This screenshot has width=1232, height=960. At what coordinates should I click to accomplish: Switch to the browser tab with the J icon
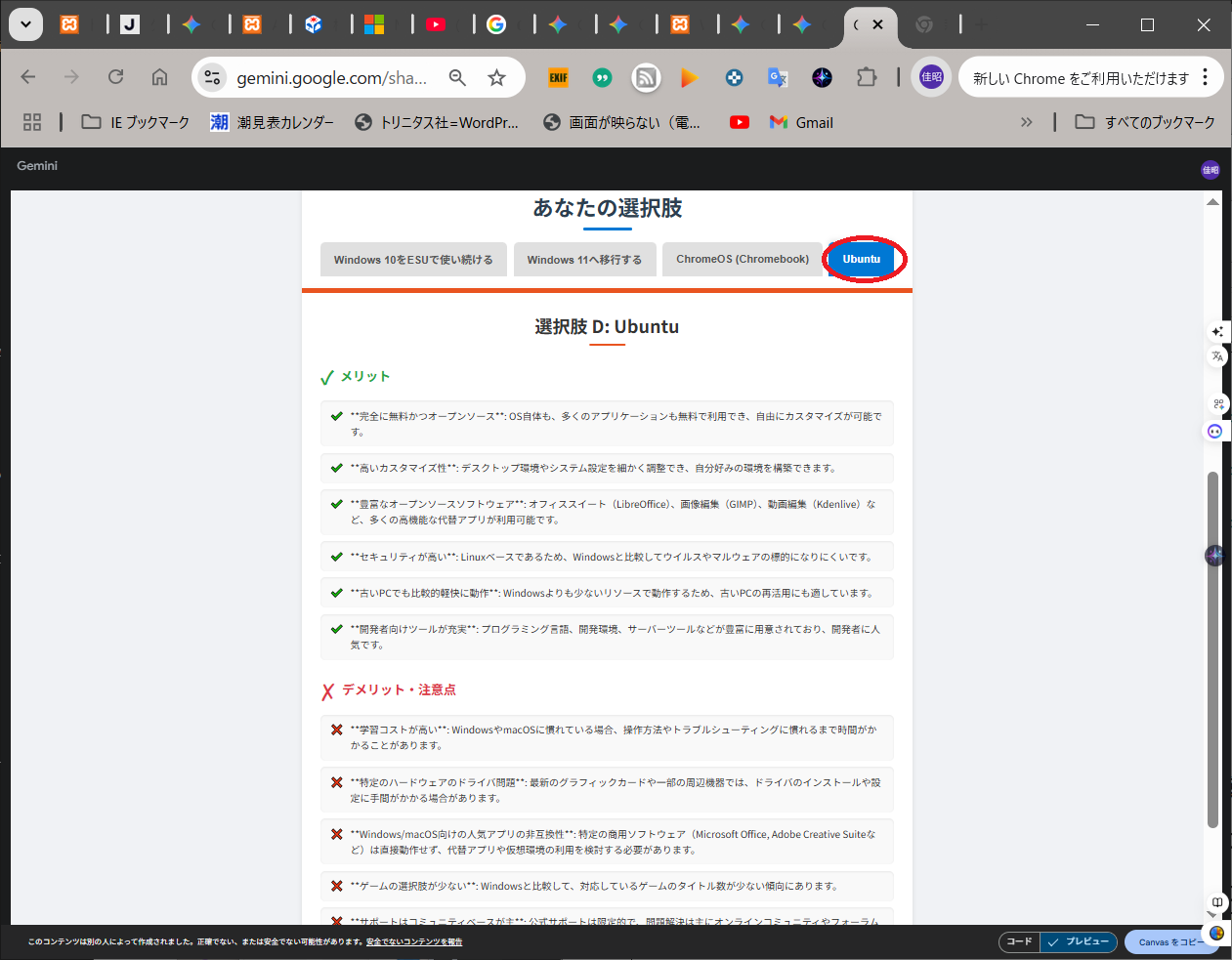pos(130,24)
